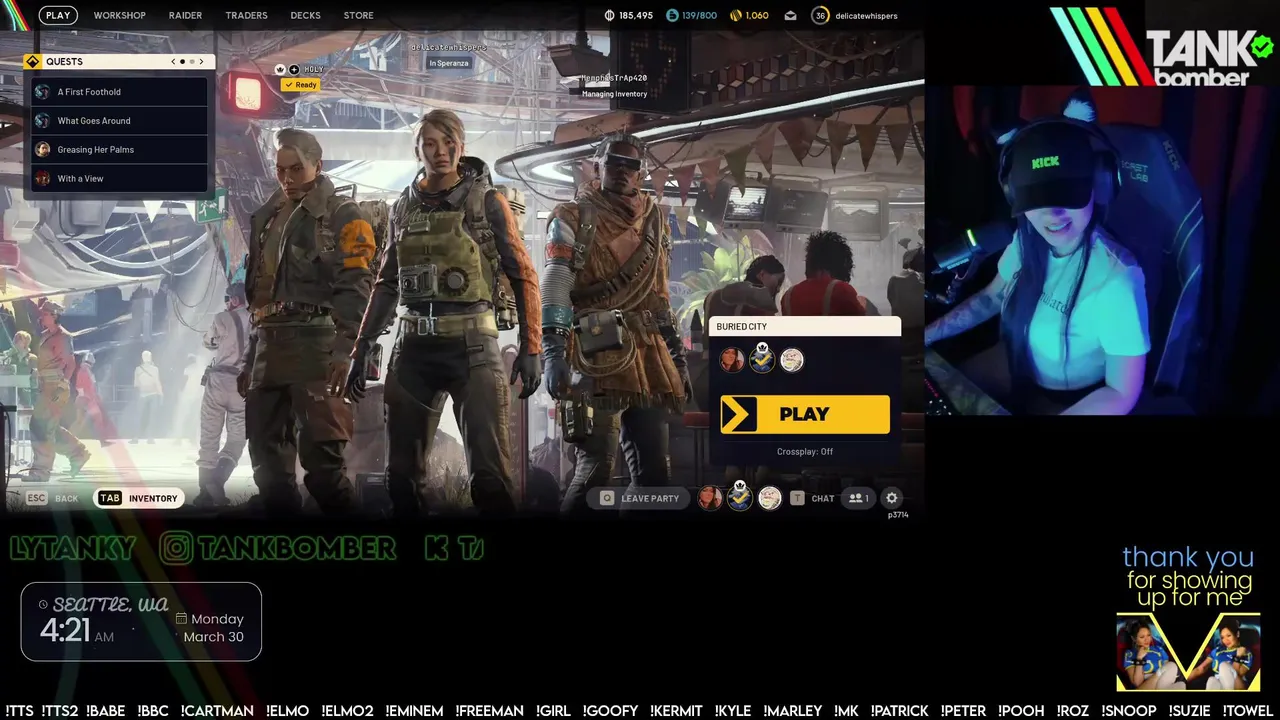Open the DECKS tab
The height and width of the screenshot is (720, 1280).
point(305,15)
